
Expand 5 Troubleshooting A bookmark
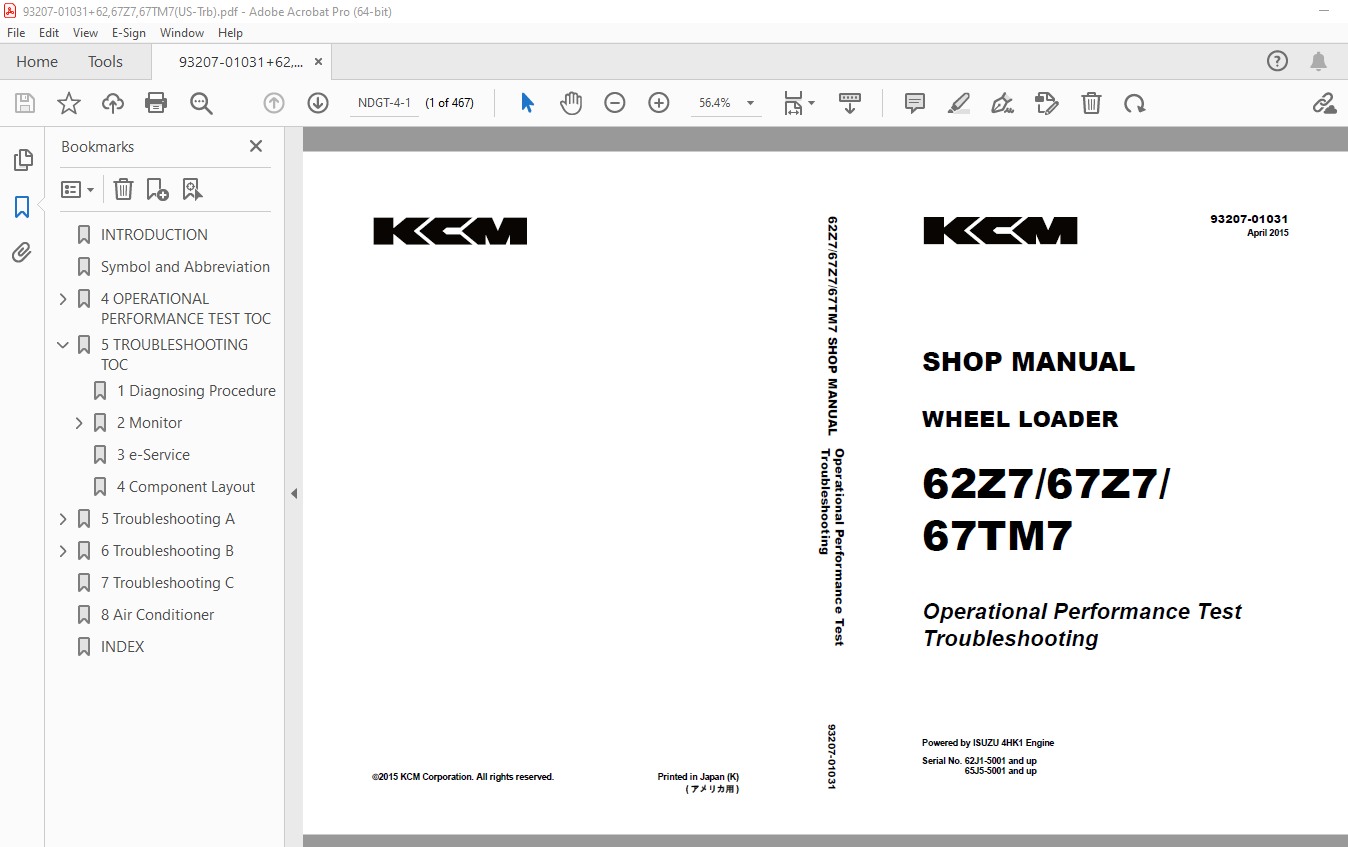[63, 519]
